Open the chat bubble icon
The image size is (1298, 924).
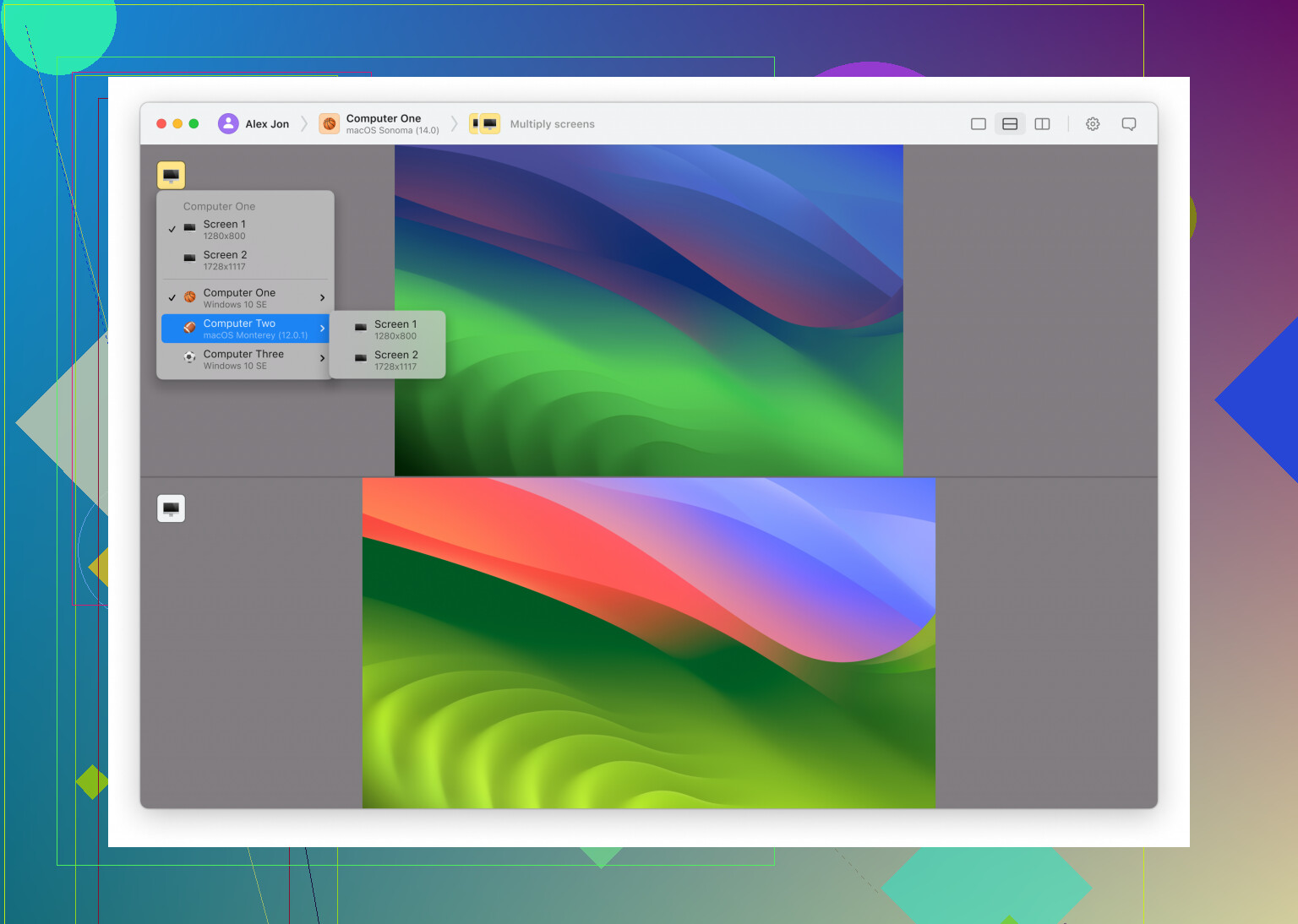tap(1128, 124)
